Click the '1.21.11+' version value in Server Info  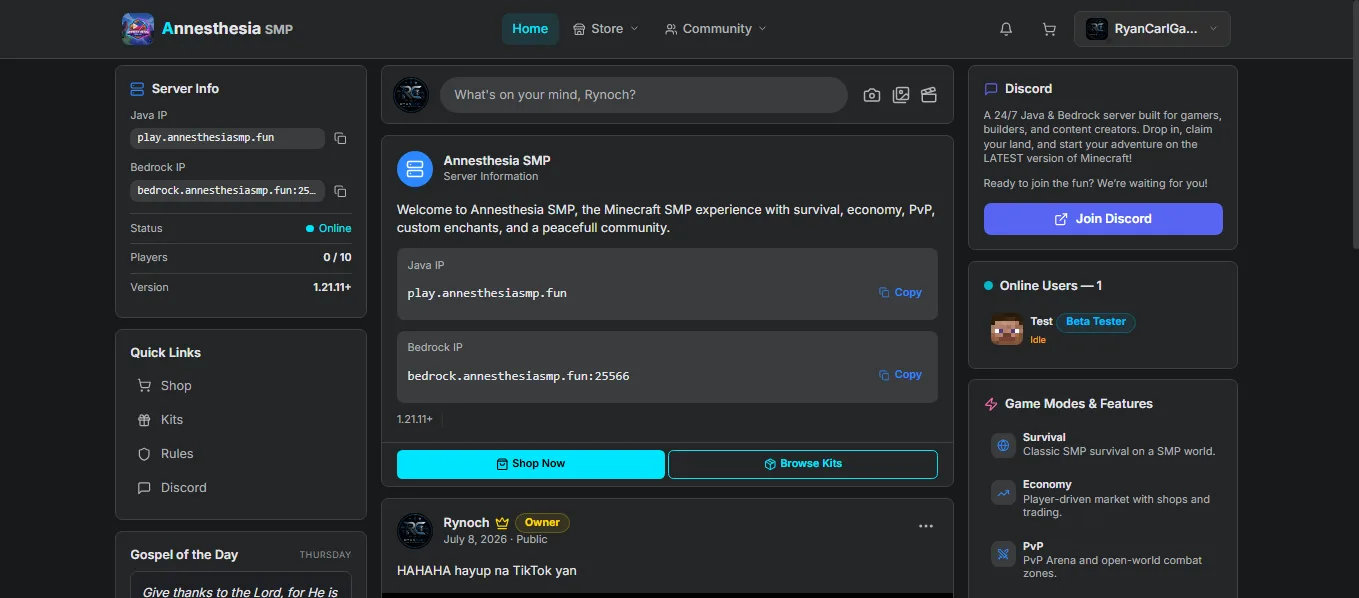332,288
